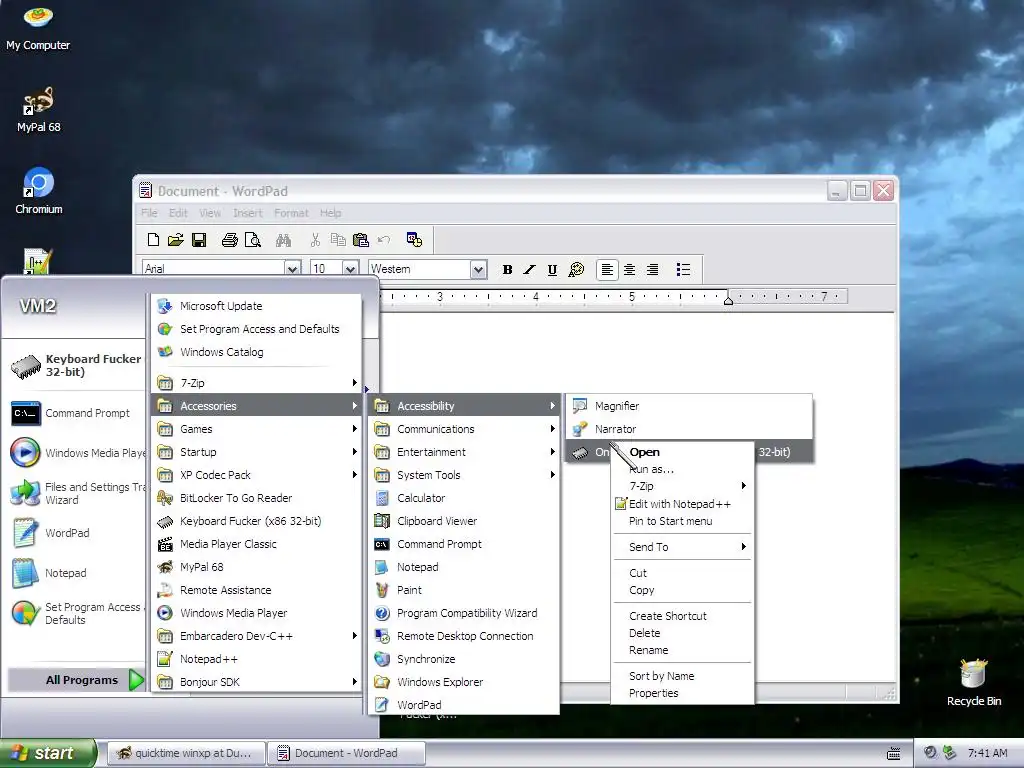Click the Paste icon in WordPad toolbar

tap(360, 240)
